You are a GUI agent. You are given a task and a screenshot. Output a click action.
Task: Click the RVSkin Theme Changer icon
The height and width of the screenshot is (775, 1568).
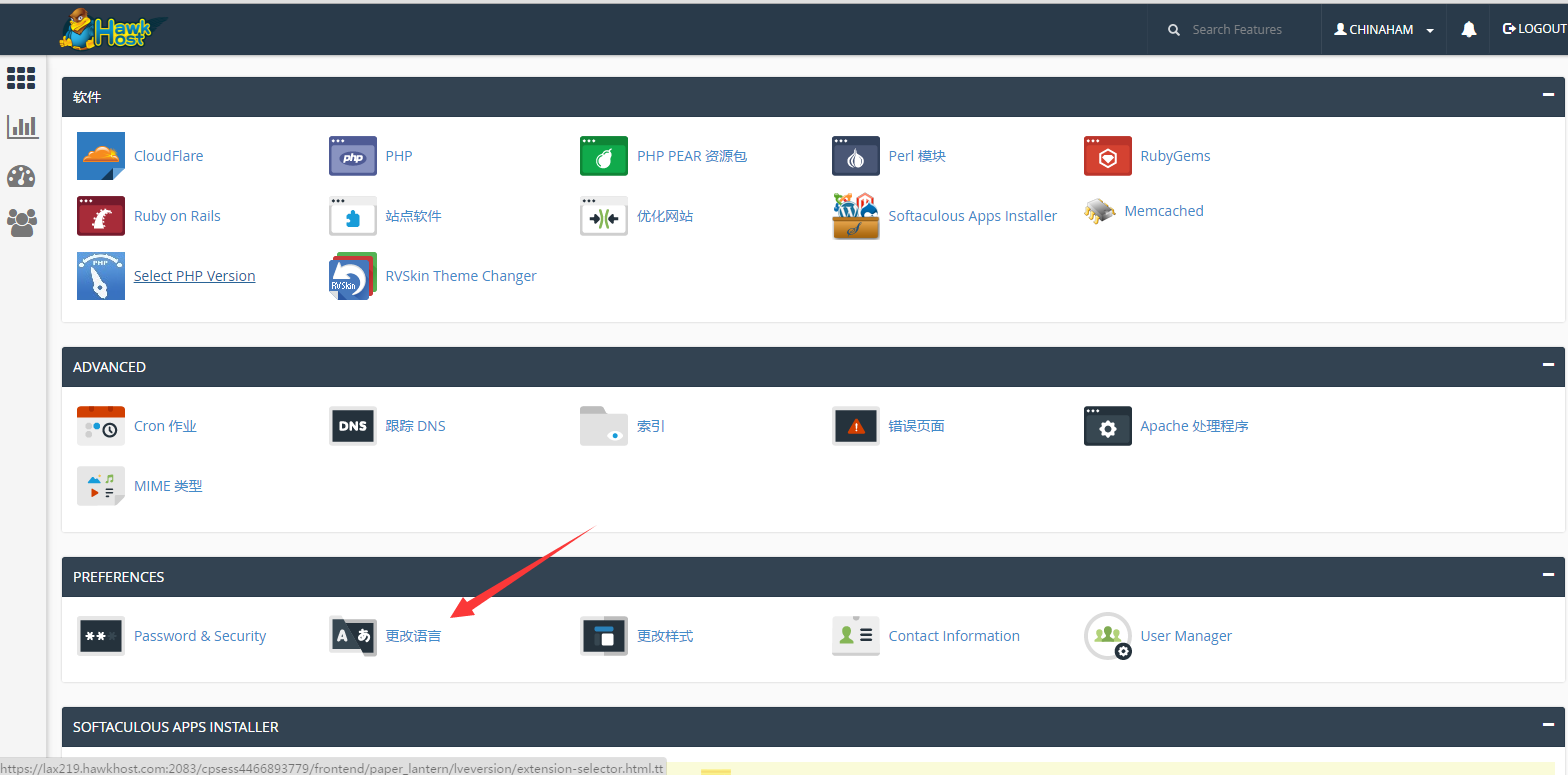tap(353, 276)
